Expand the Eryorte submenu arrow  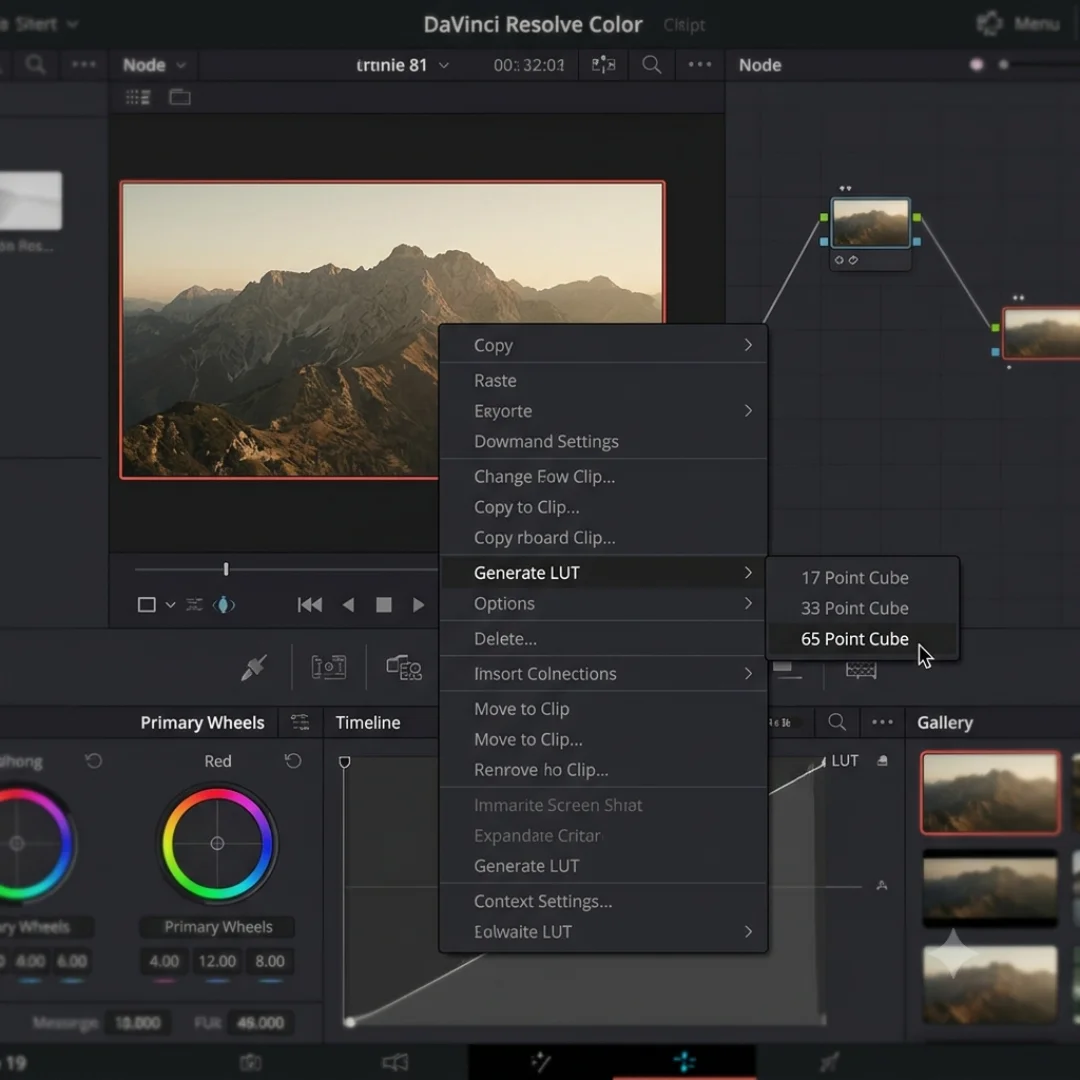[748, 411]
